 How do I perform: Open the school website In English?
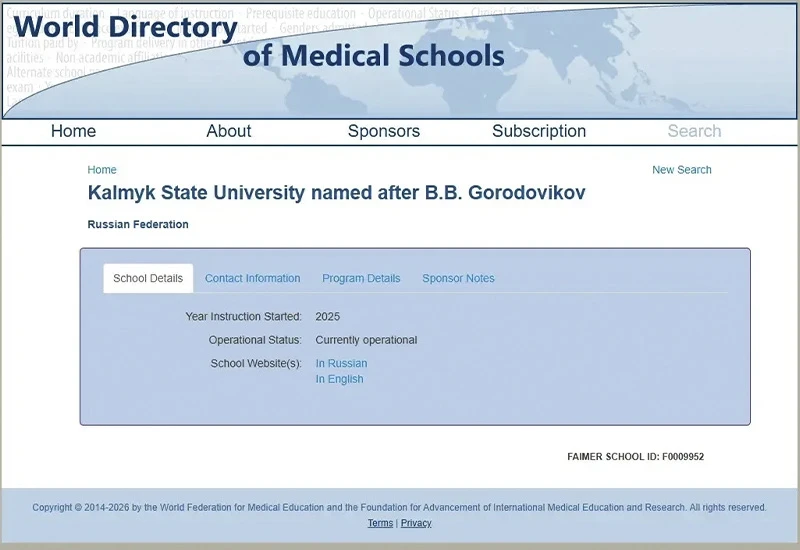(339, 379)
